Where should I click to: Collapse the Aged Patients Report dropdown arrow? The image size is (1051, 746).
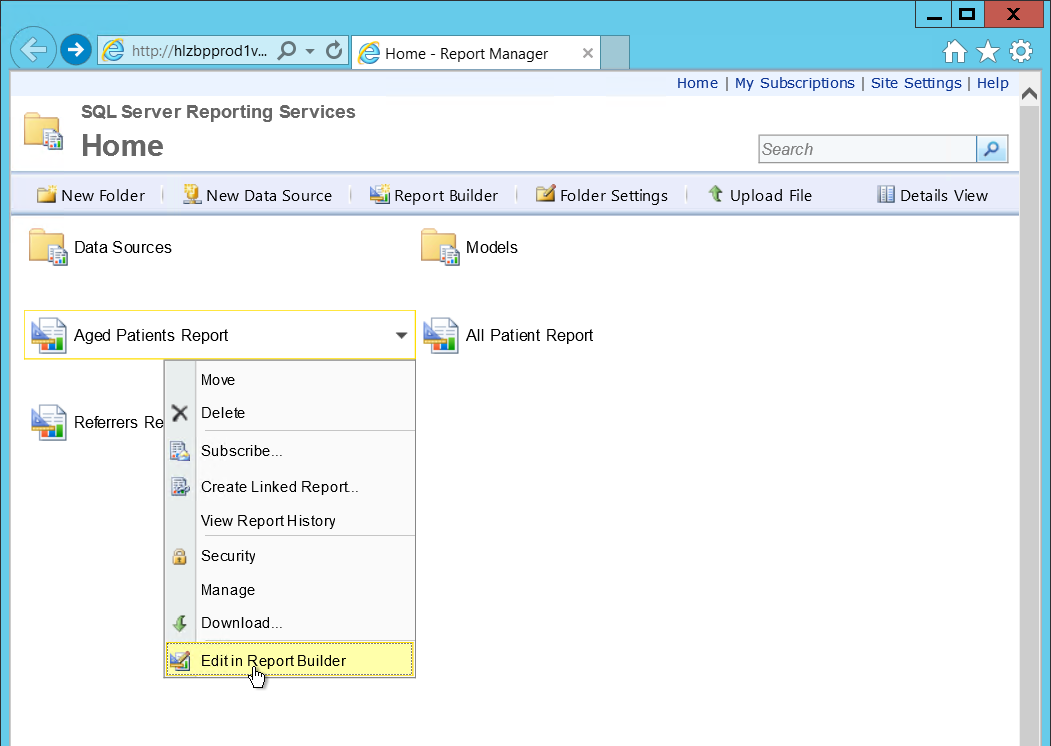pyautogui.click(x=401, y=335)
